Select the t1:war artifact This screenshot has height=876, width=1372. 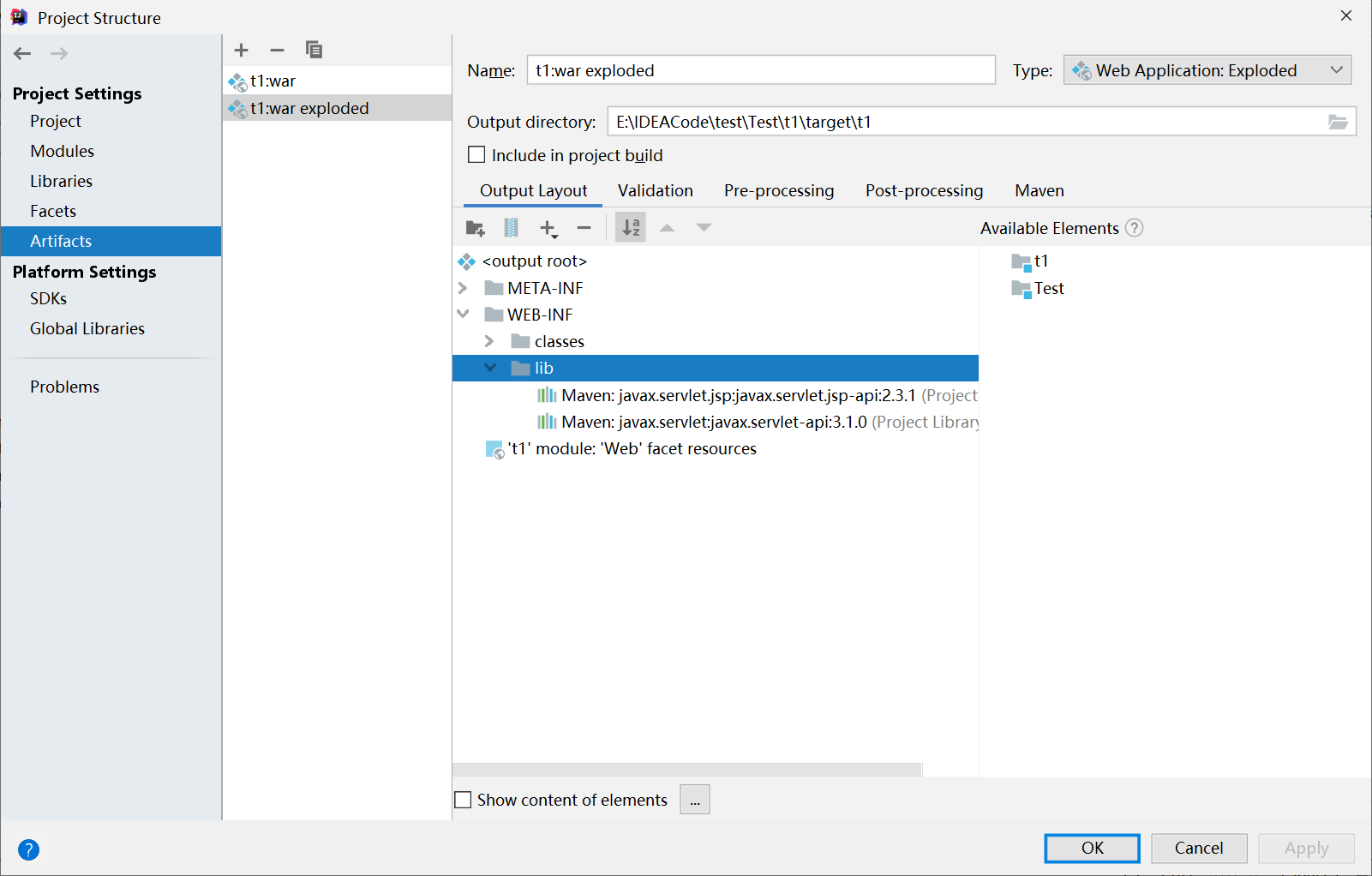[x=337, y=81]
